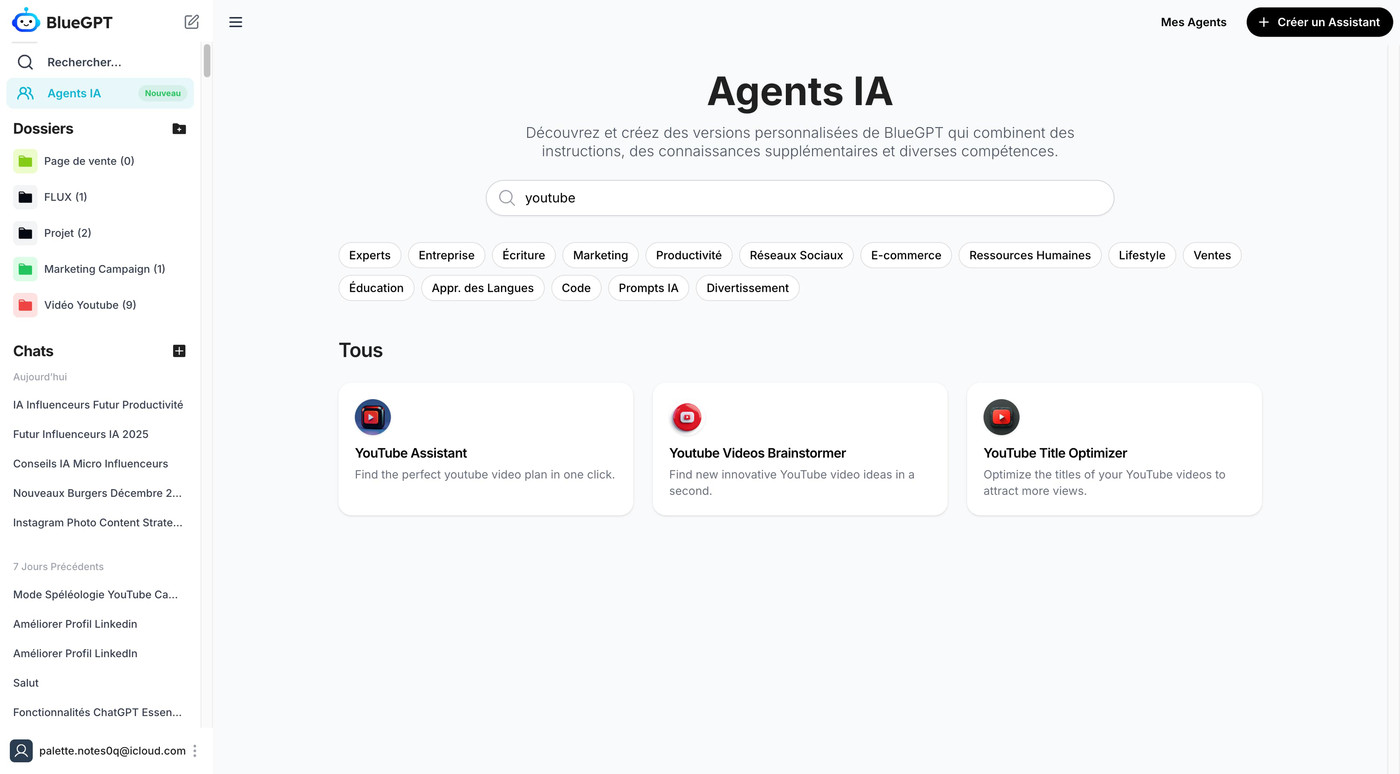
Task: Open chat Mode Spéléologie YouTube
Action: tap(96, 595)
